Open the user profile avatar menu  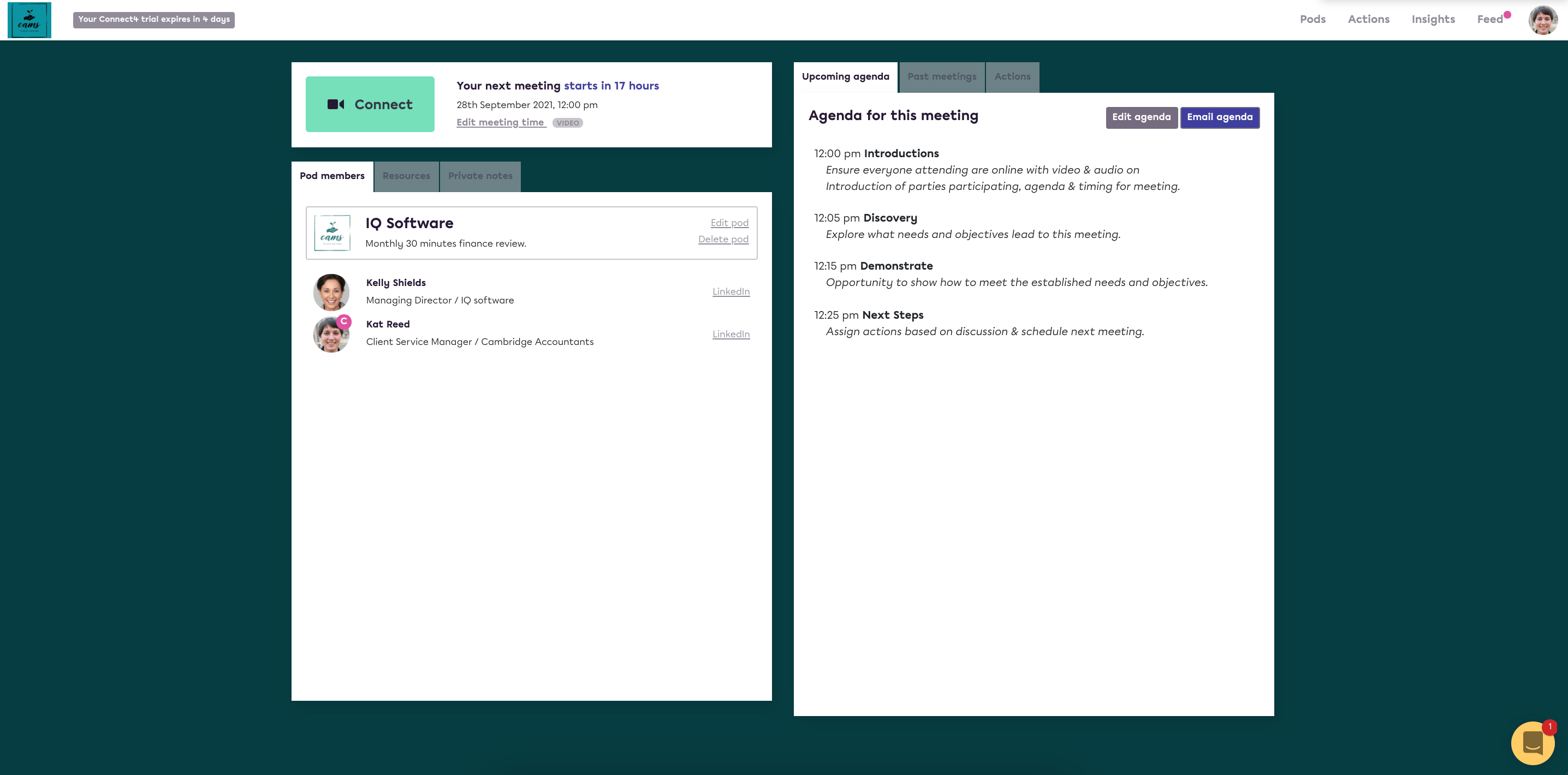(1542, 20)
